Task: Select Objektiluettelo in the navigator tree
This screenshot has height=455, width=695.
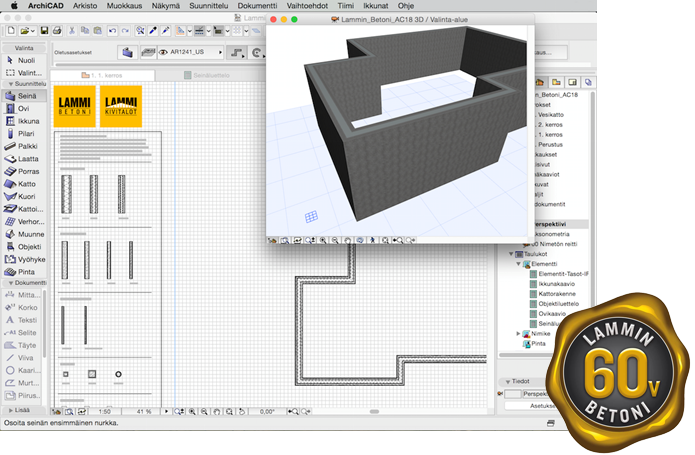Action: [558, 303]
